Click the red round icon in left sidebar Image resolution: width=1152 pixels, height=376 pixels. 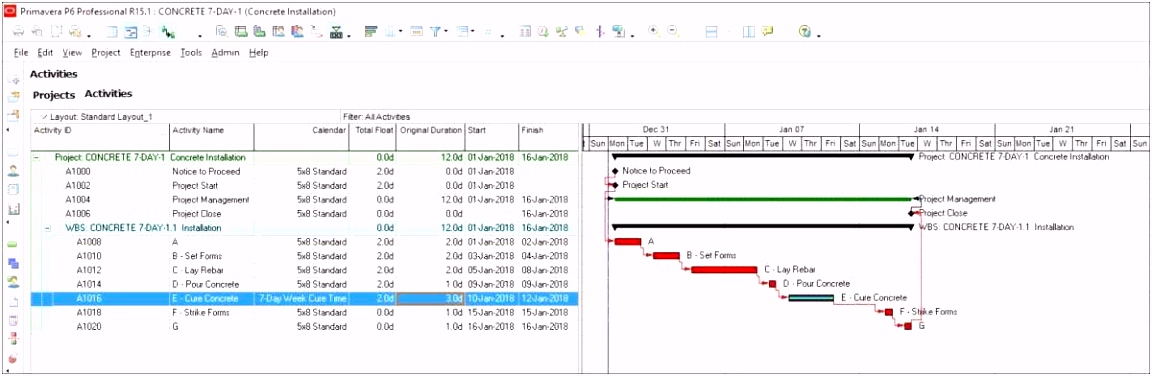(x=13, y=359)
